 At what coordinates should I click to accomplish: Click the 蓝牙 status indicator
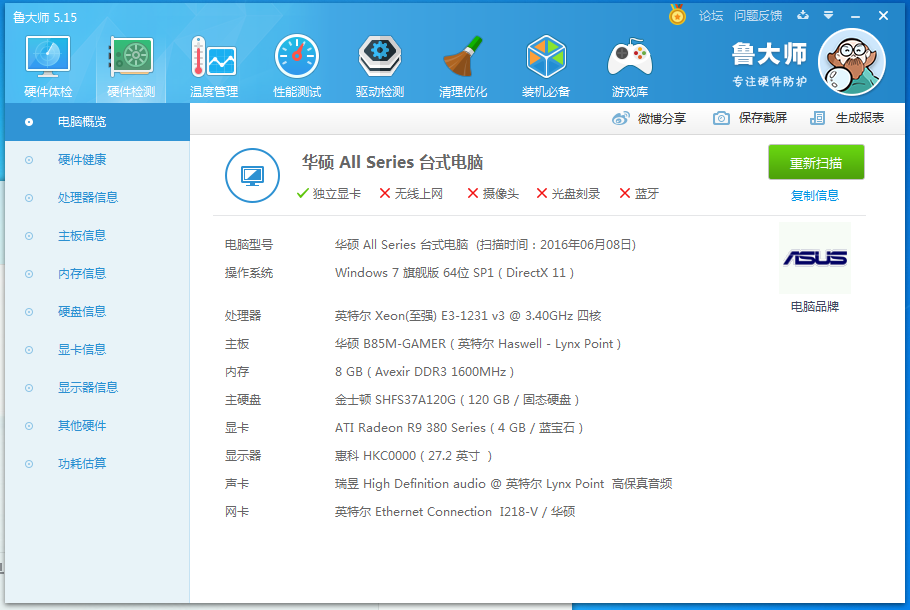(639, 194)
